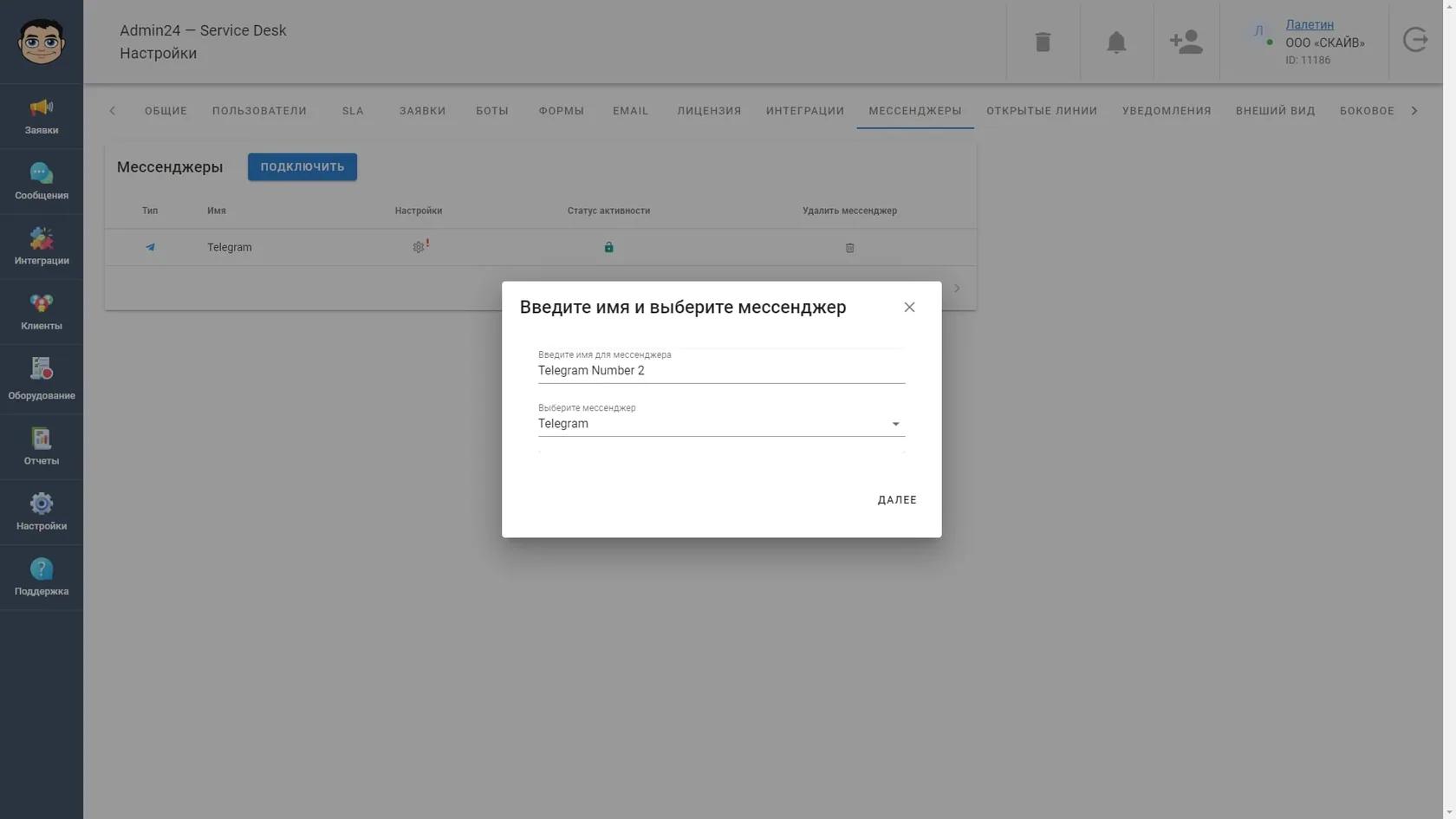
Task: Click the logout icon in header
Action: [1415, 40]
